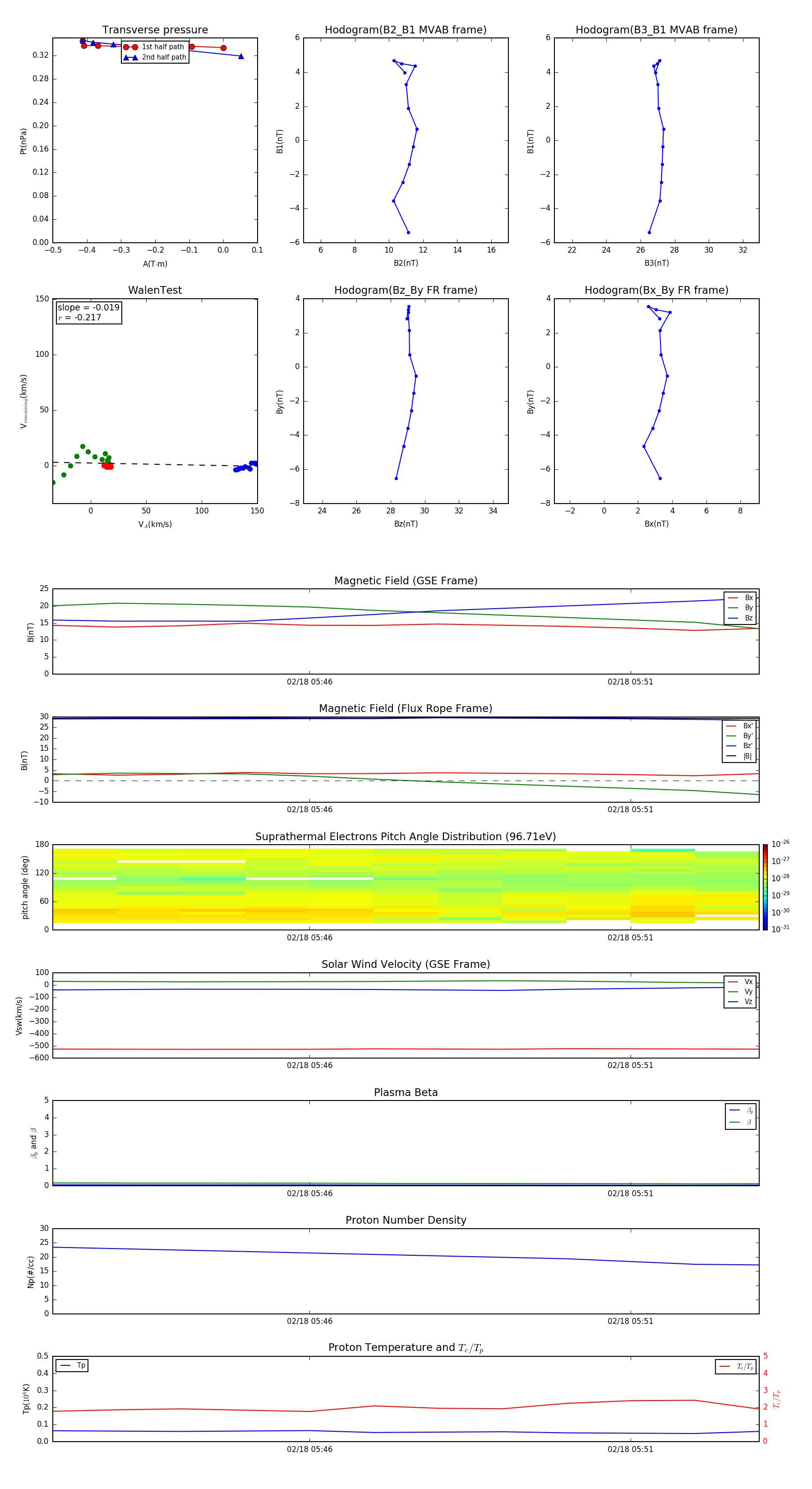Click the 'Hodogram(B3_B1 MVAB frame)' title
The height and width of the screenshot is (1489, 812).
tap(656, 30)
